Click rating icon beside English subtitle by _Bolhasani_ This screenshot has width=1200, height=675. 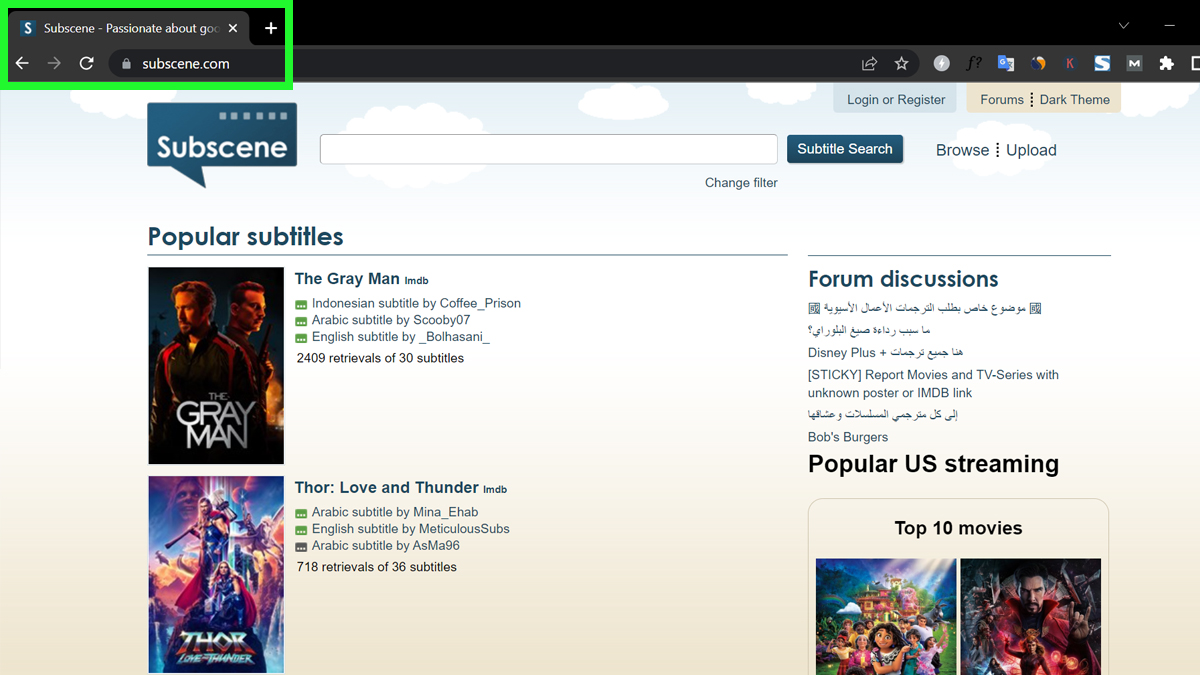point(301,339)
